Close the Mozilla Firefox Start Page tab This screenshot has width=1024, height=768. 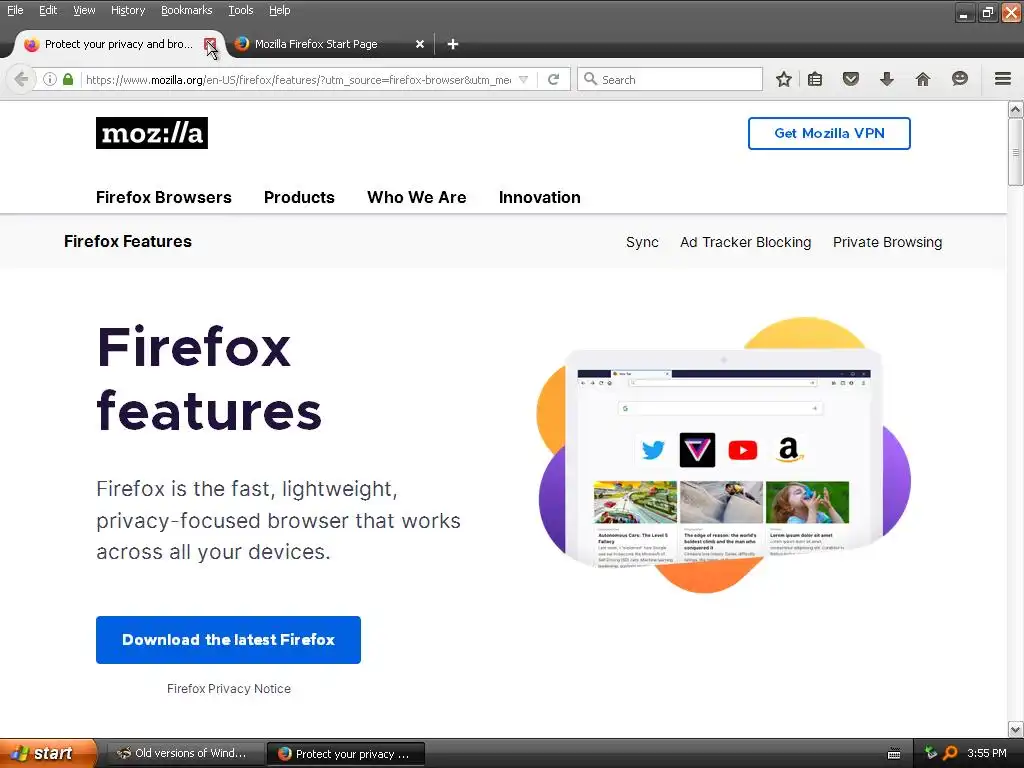(420, 44)
